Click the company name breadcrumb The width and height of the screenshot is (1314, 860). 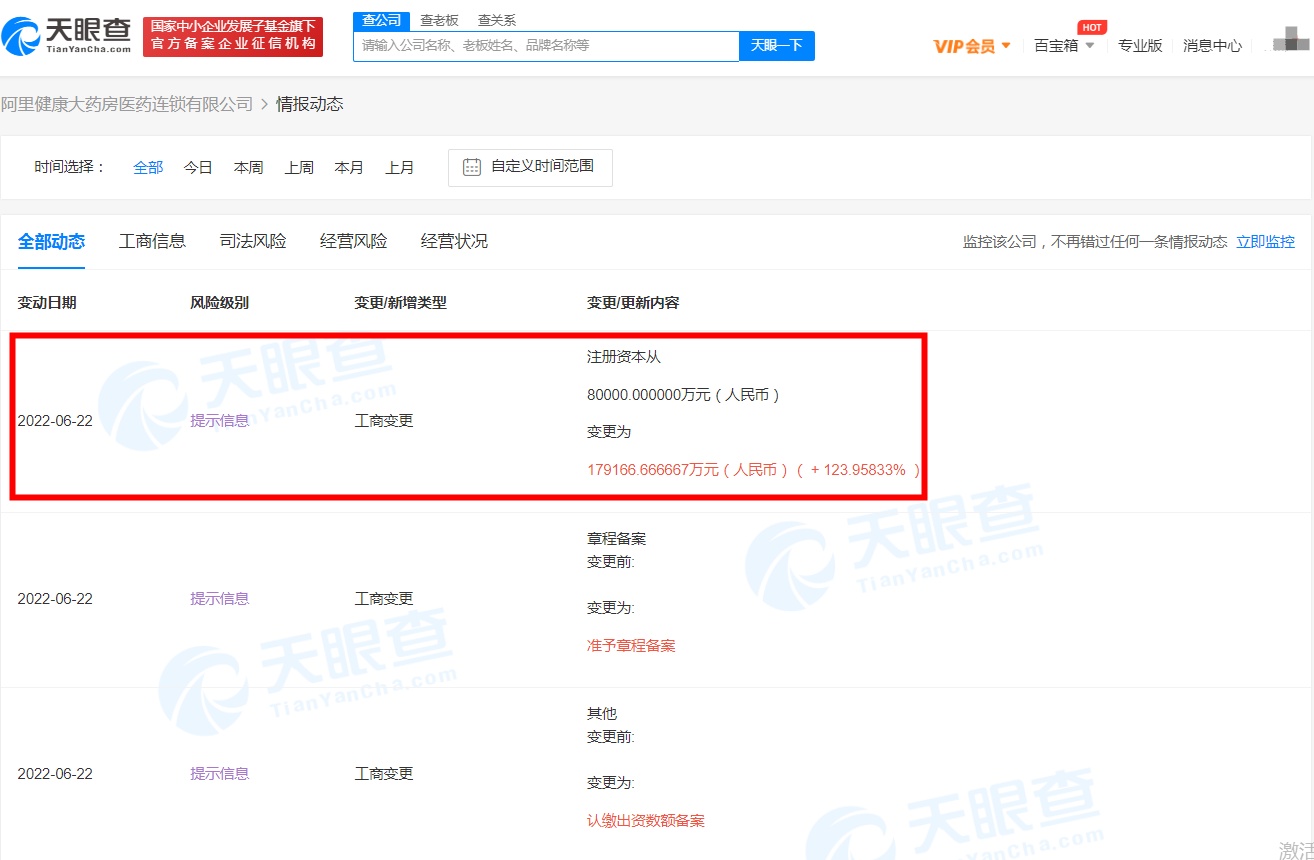127,104
